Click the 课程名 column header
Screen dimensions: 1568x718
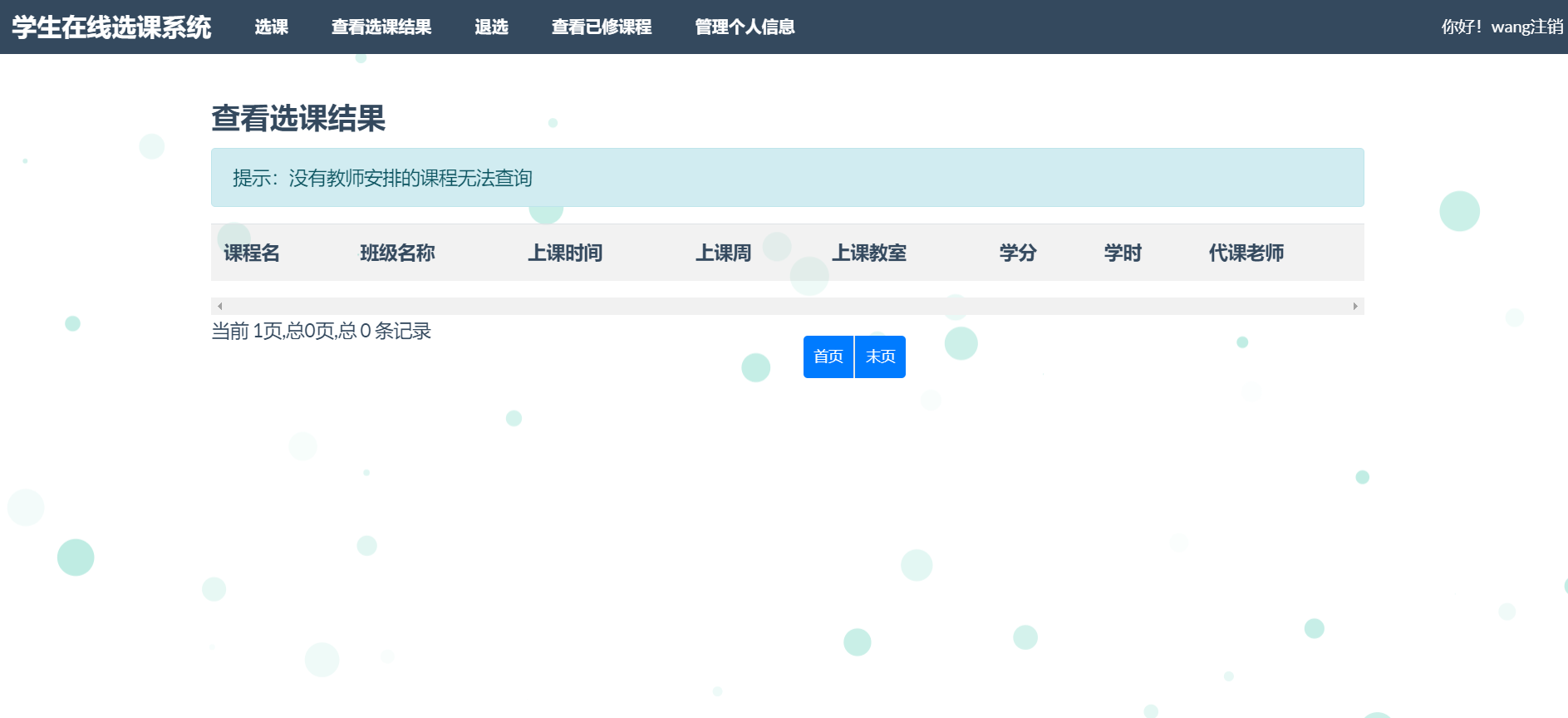coord(252,253)
